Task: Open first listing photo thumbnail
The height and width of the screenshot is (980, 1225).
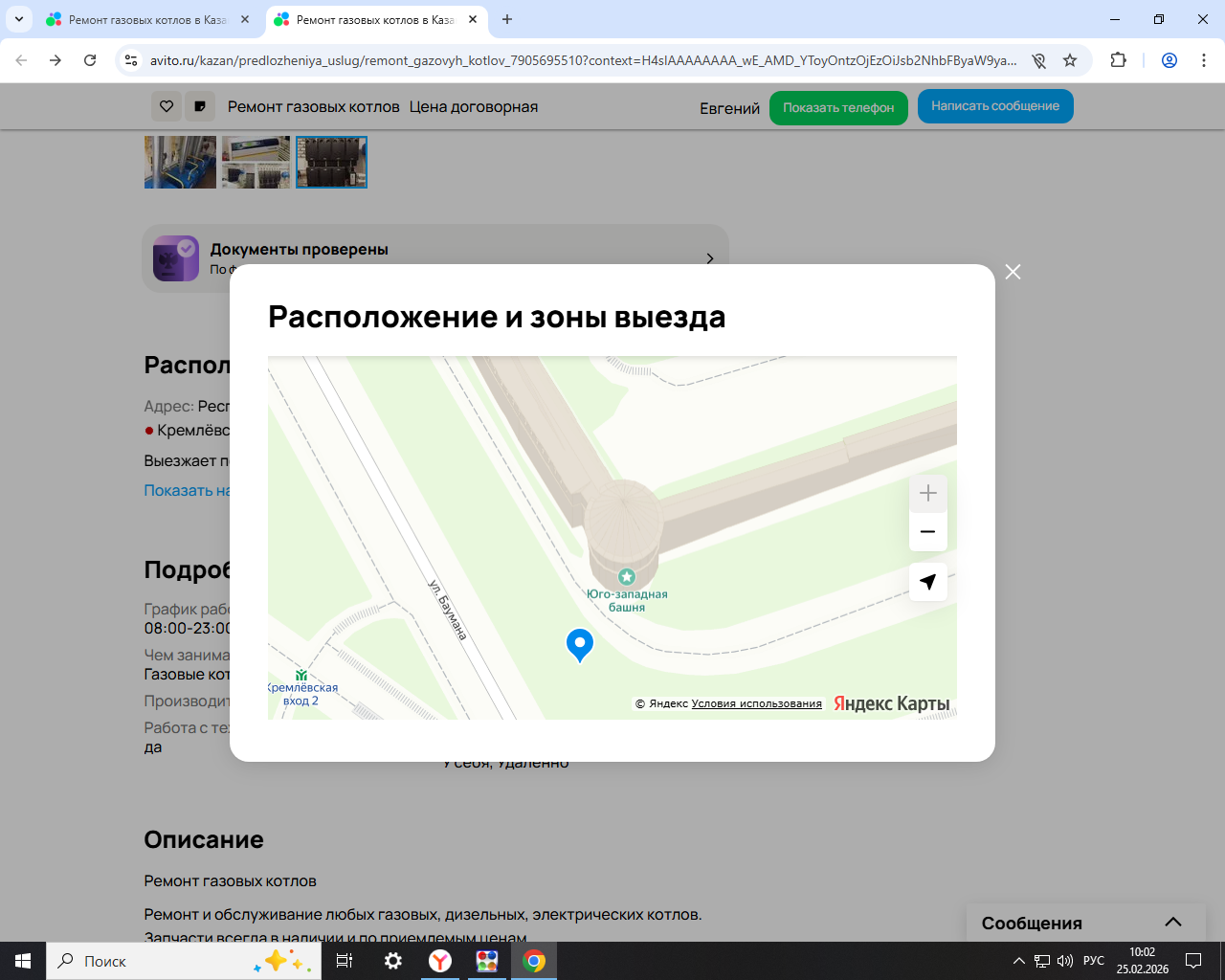Action: tap(180, 162)
